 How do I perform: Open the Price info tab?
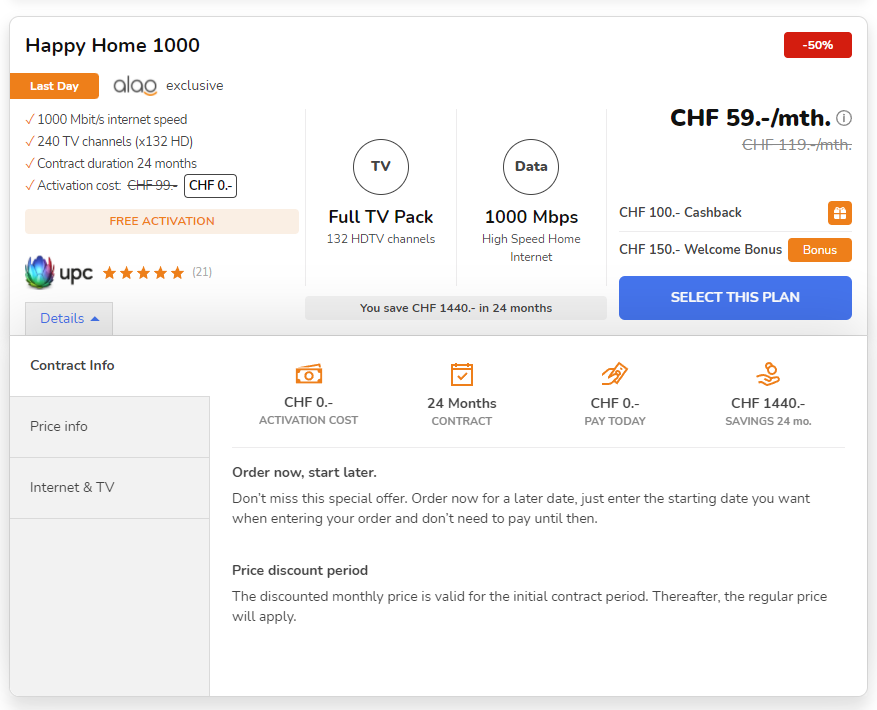pos(109,427)
